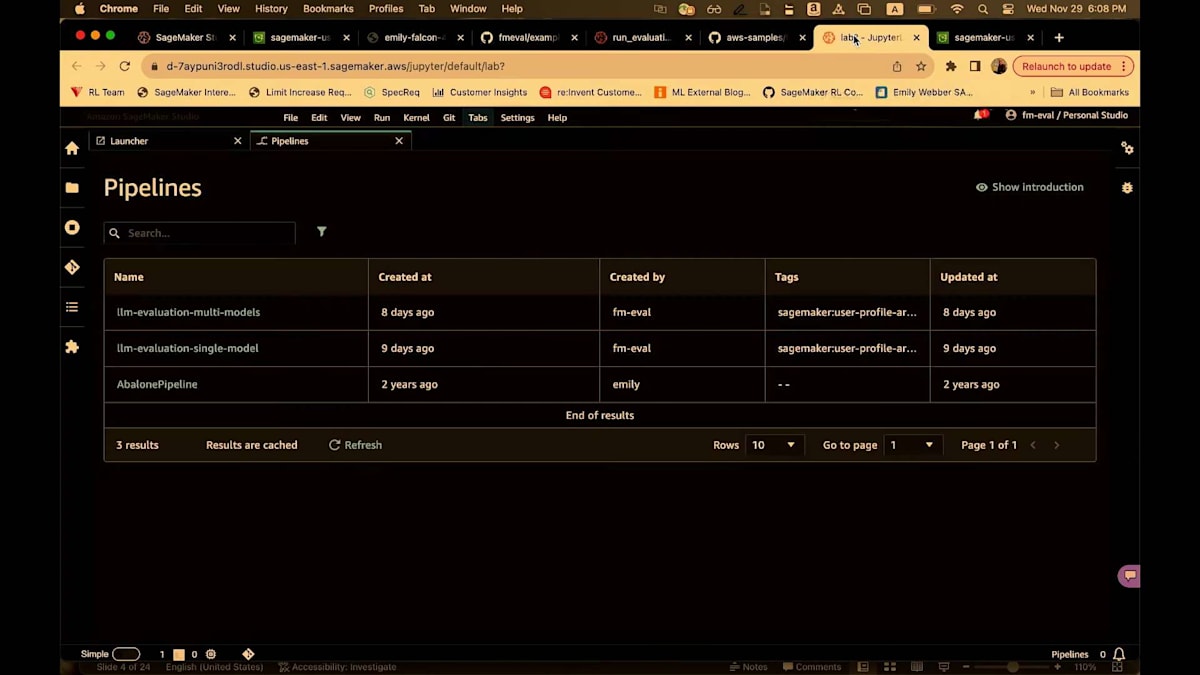1200x675 pixels.
Task: Open the Chrome Bookmarks menu
Action: (x=328, y=9)
